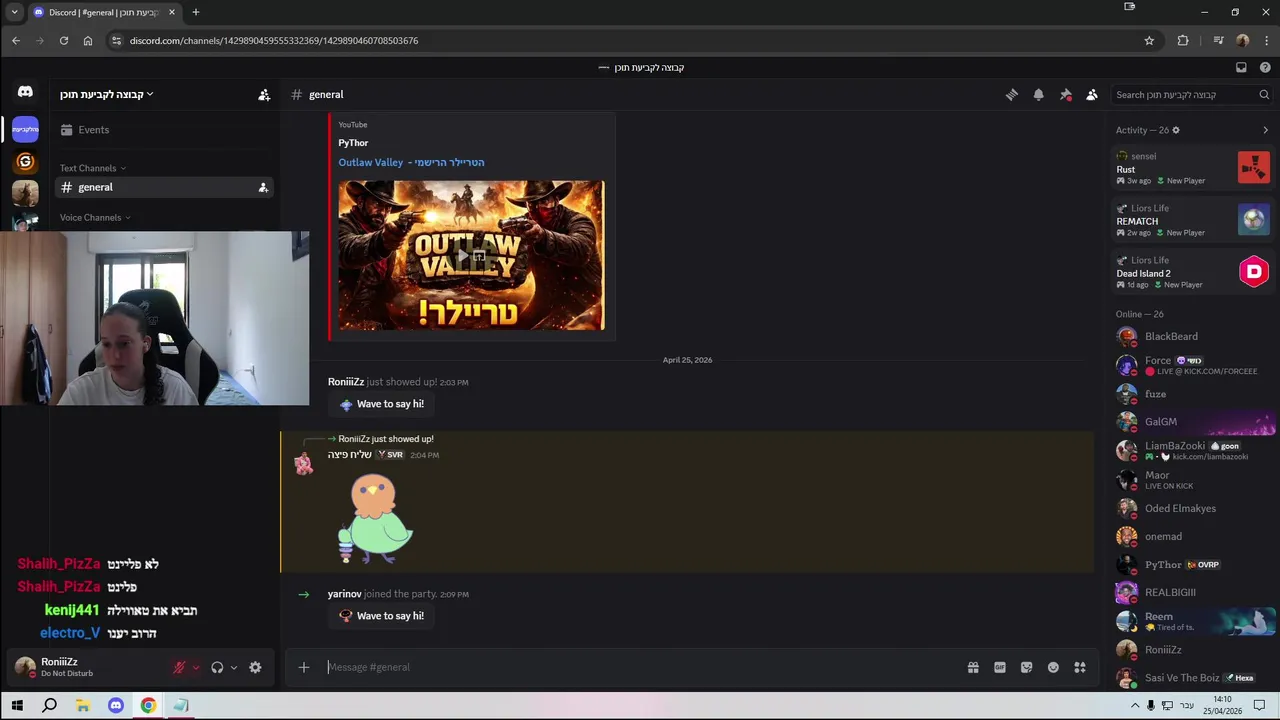Open Chrome extensions puzzle icon
The width and height of the screenshot is (1280, 720).
pyautogui.click(x=1183, y=41)
